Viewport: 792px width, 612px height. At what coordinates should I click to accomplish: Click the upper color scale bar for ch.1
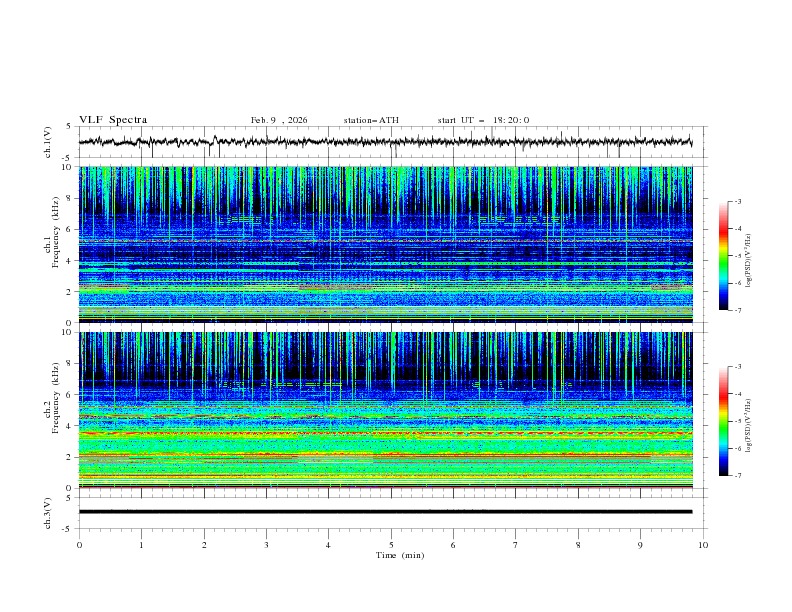click(x=724, y=256)
